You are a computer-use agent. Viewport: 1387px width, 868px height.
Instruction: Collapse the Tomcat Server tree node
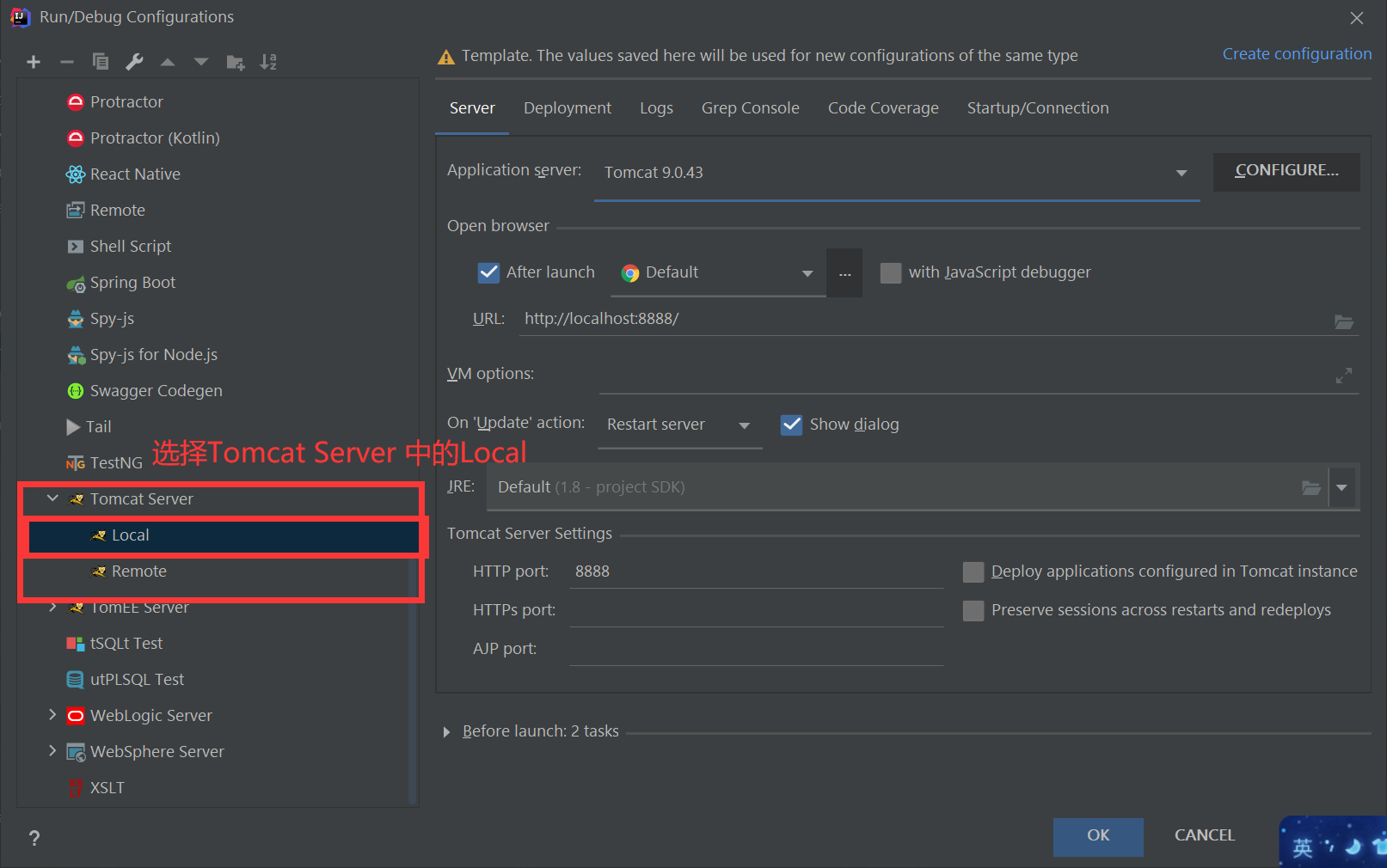[x=52, y=498]
